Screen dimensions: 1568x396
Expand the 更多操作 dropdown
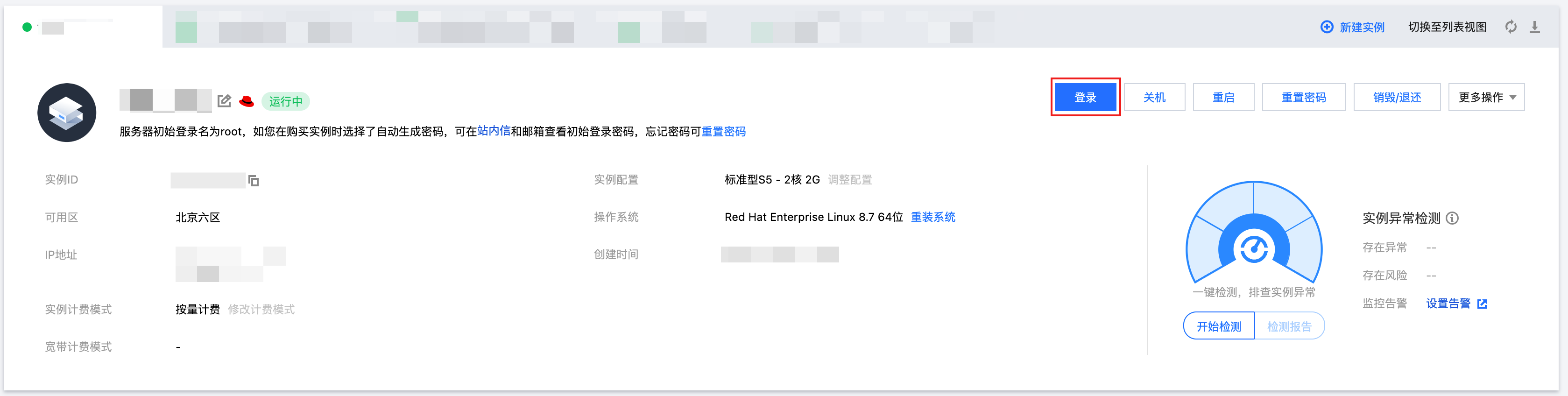pos(1486,97)
